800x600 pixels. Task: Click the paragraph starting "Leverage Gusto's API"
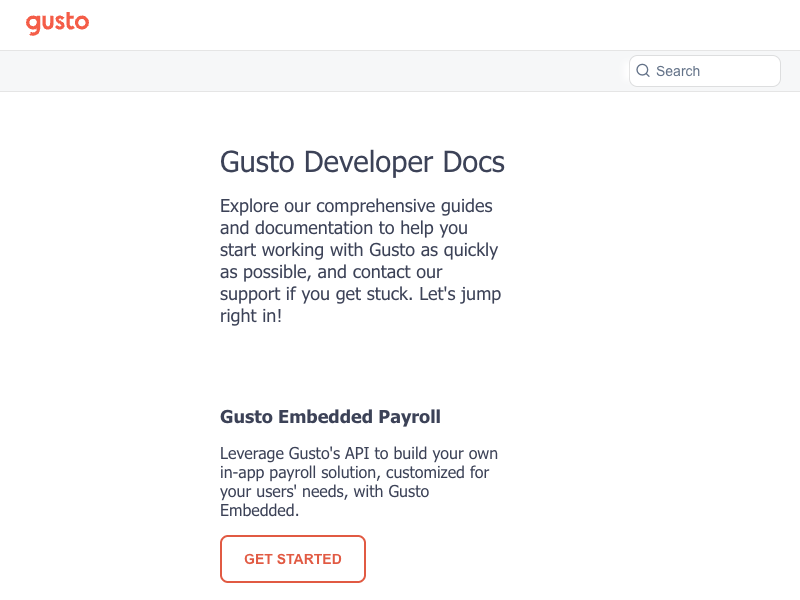point(359,482)
